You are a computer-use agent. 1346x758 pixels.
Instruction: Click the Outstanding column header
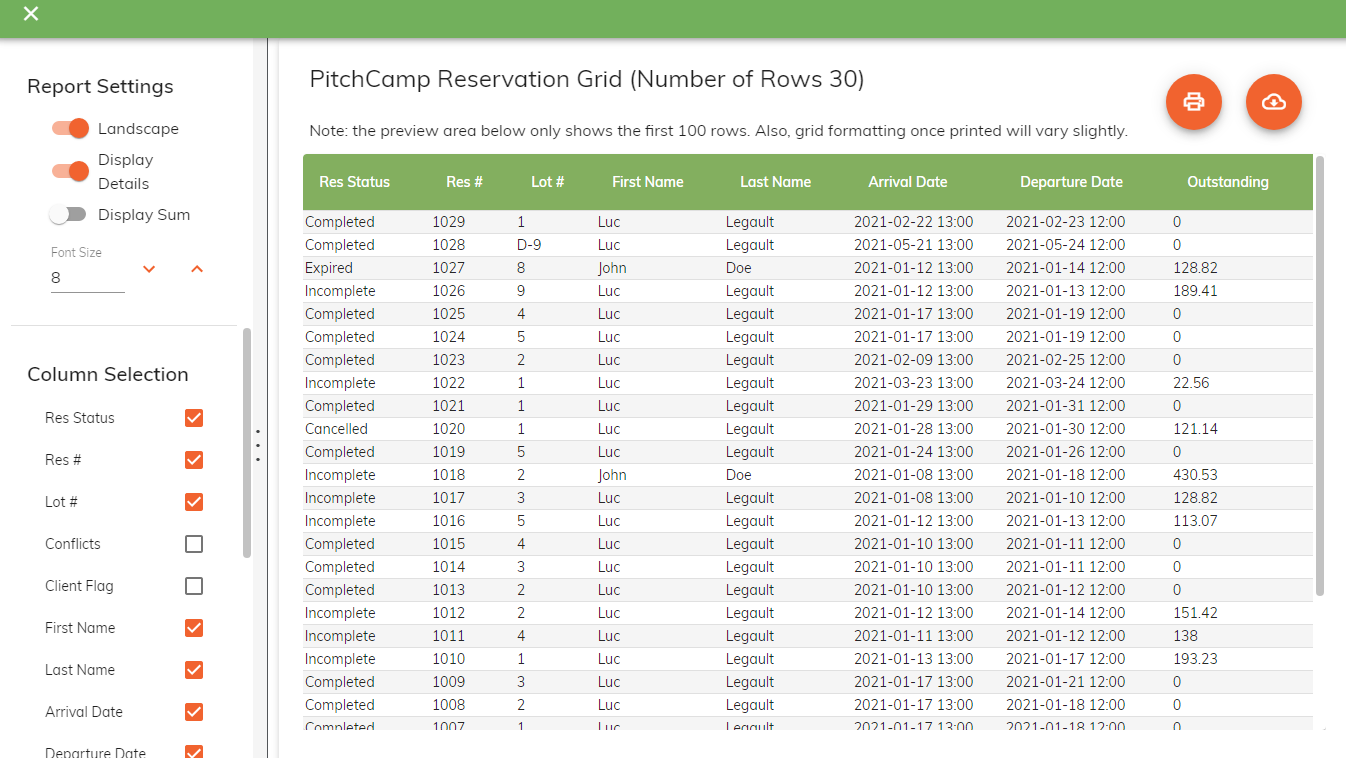click(1228, 182)
